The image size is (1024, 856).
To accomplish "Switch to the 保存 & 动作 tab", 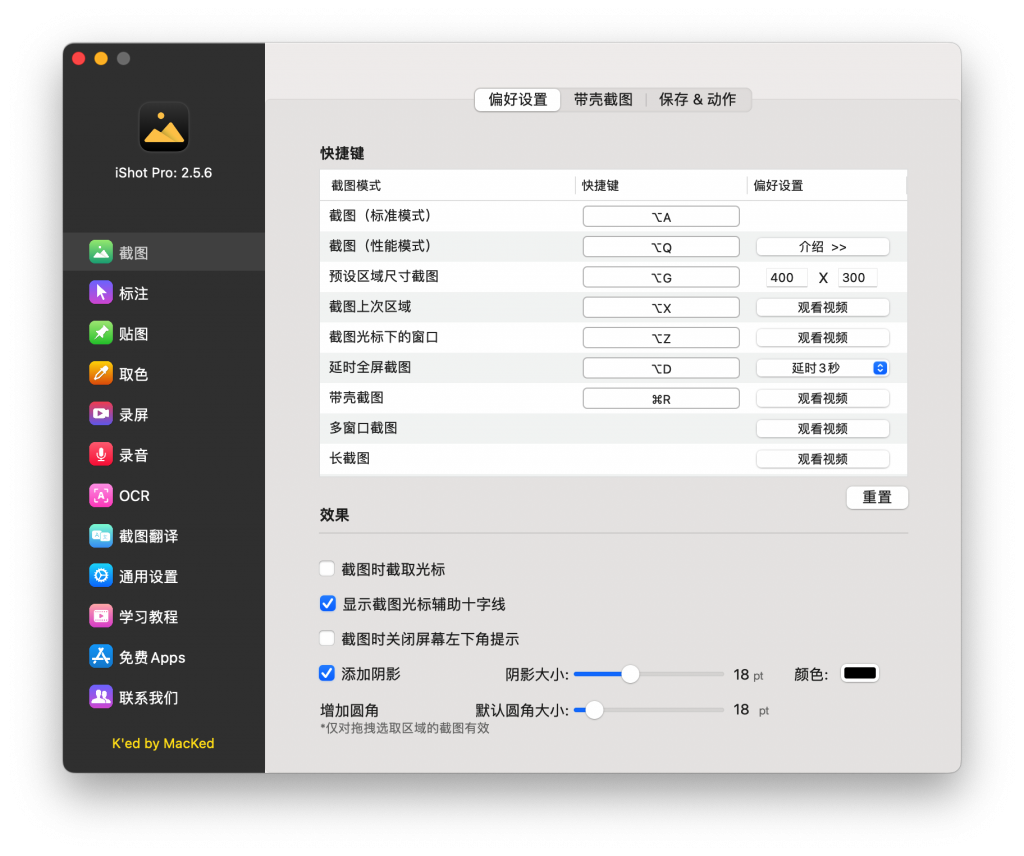I will tap(697, 99).
